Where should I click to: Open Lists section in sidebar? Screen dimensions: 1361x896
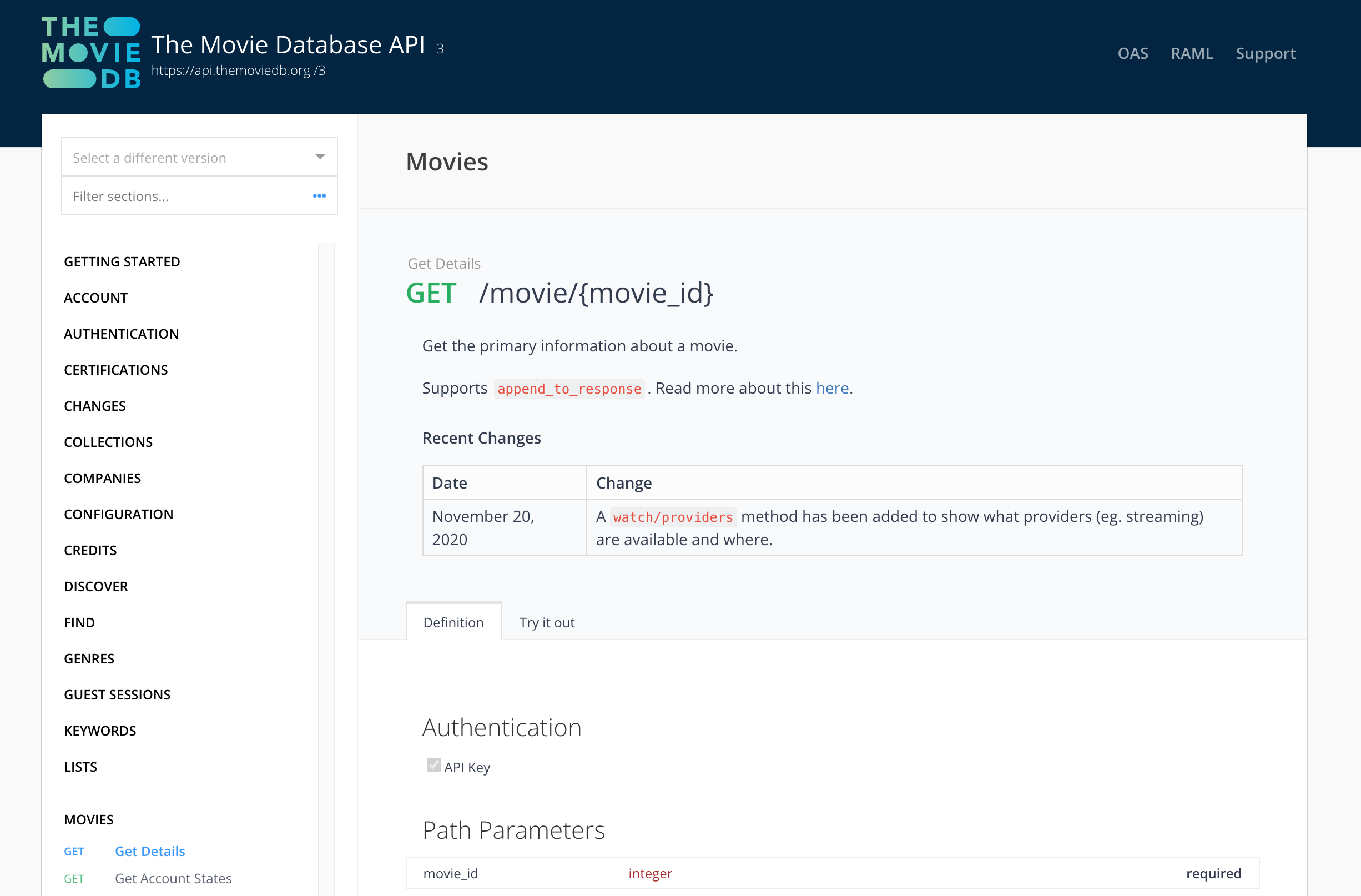[80, 766]
